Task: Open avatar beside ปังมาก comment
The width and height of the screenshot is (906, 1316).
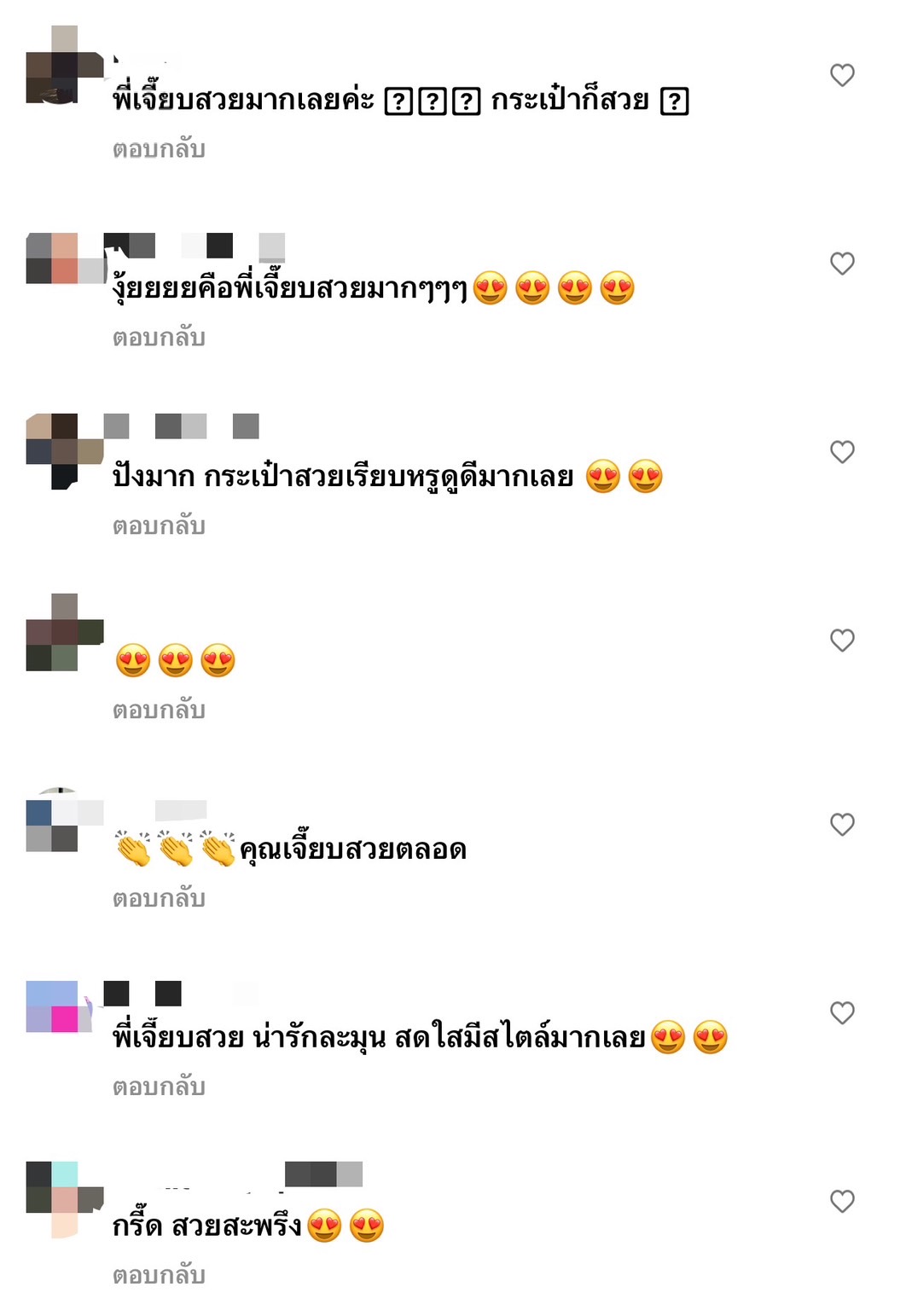Action: (65, 451)
